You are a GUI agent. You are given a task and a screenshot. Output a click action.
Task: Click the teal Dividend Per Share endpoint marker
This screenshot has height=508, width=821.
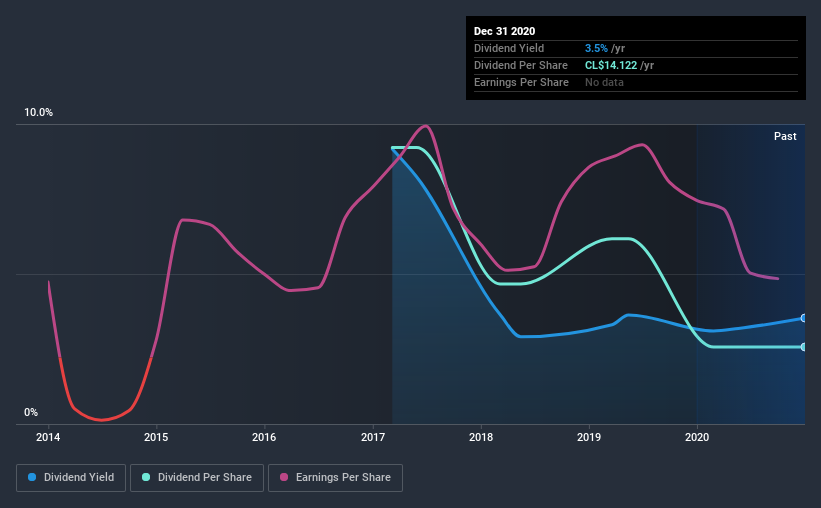click(804, 347)
